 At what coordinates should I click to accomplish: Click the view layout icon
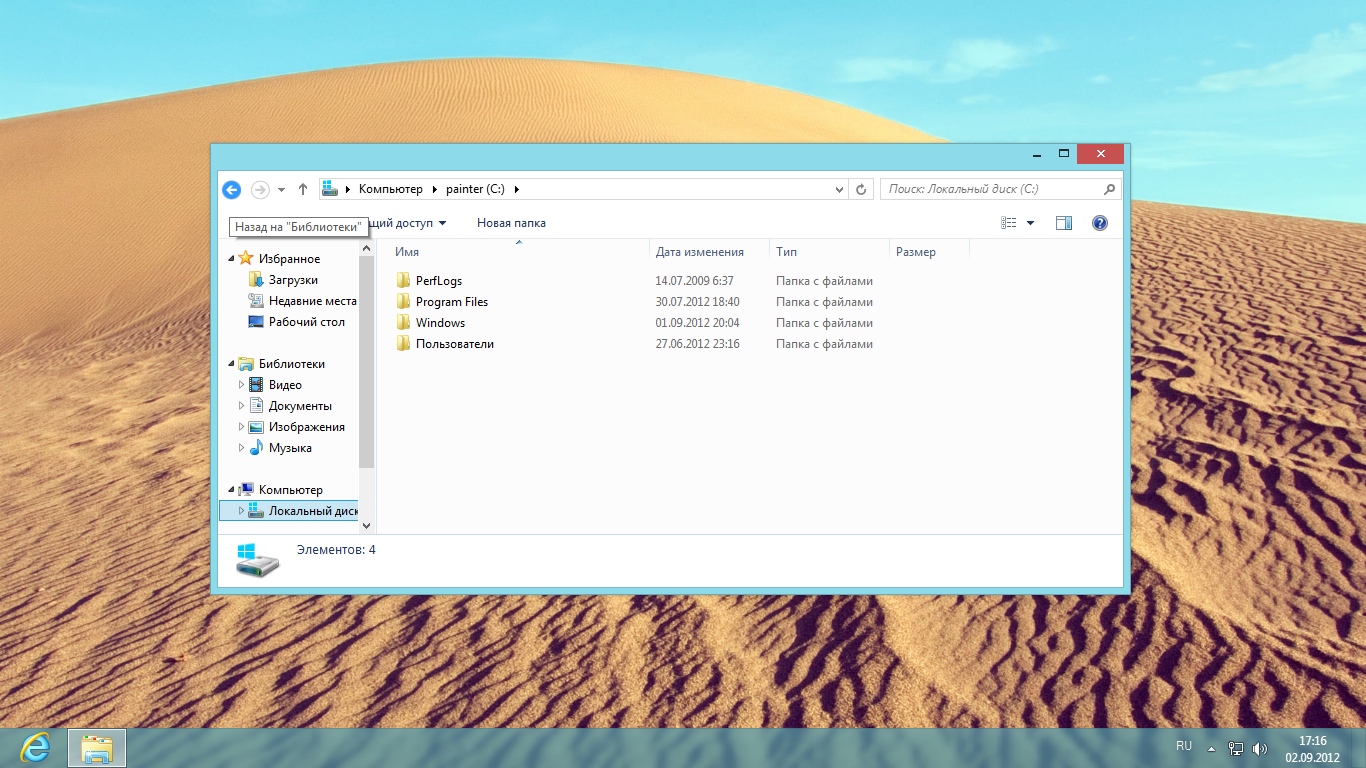(1009, 223)
